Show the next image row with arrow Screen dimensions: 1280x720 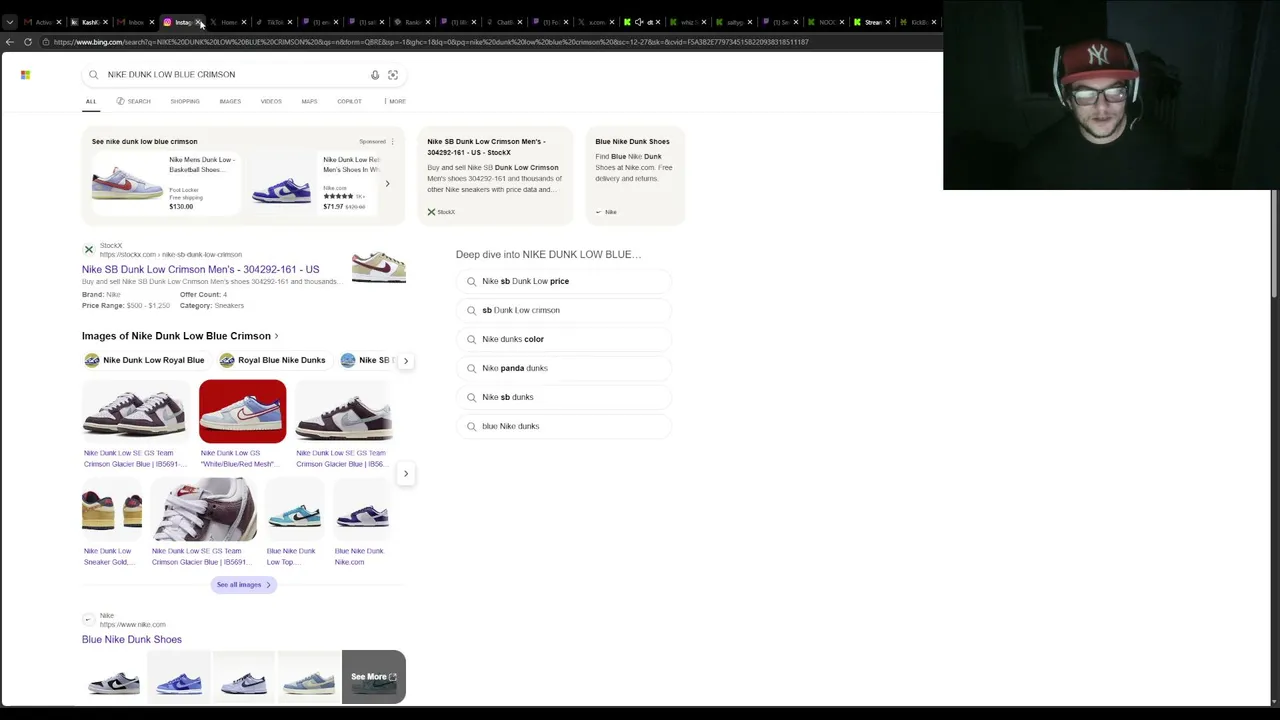click(405, 473)
